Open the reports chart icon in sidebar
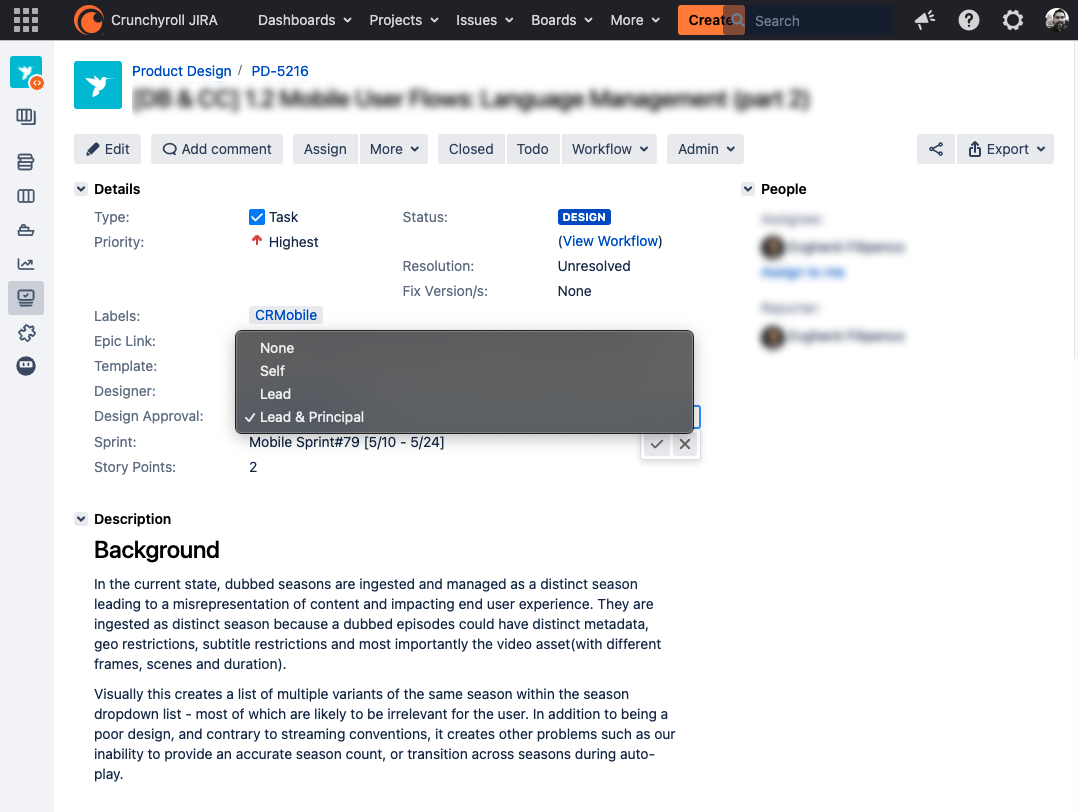This screenshot has height=812, width=1078. (26, 264)
